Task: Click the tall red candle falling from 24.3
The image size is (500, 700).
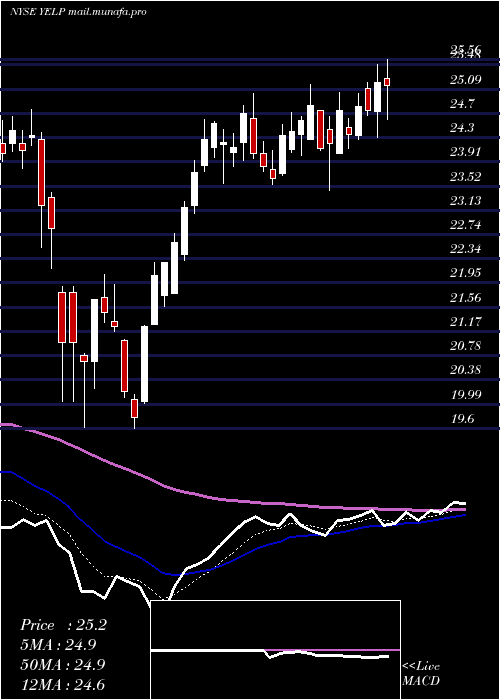Action: 41,172
